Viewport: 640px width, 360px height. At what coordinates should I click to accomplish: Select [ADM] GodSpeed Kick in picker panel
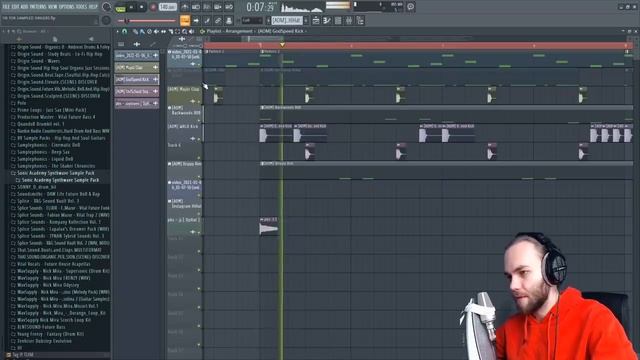click(x=137, y=80)
